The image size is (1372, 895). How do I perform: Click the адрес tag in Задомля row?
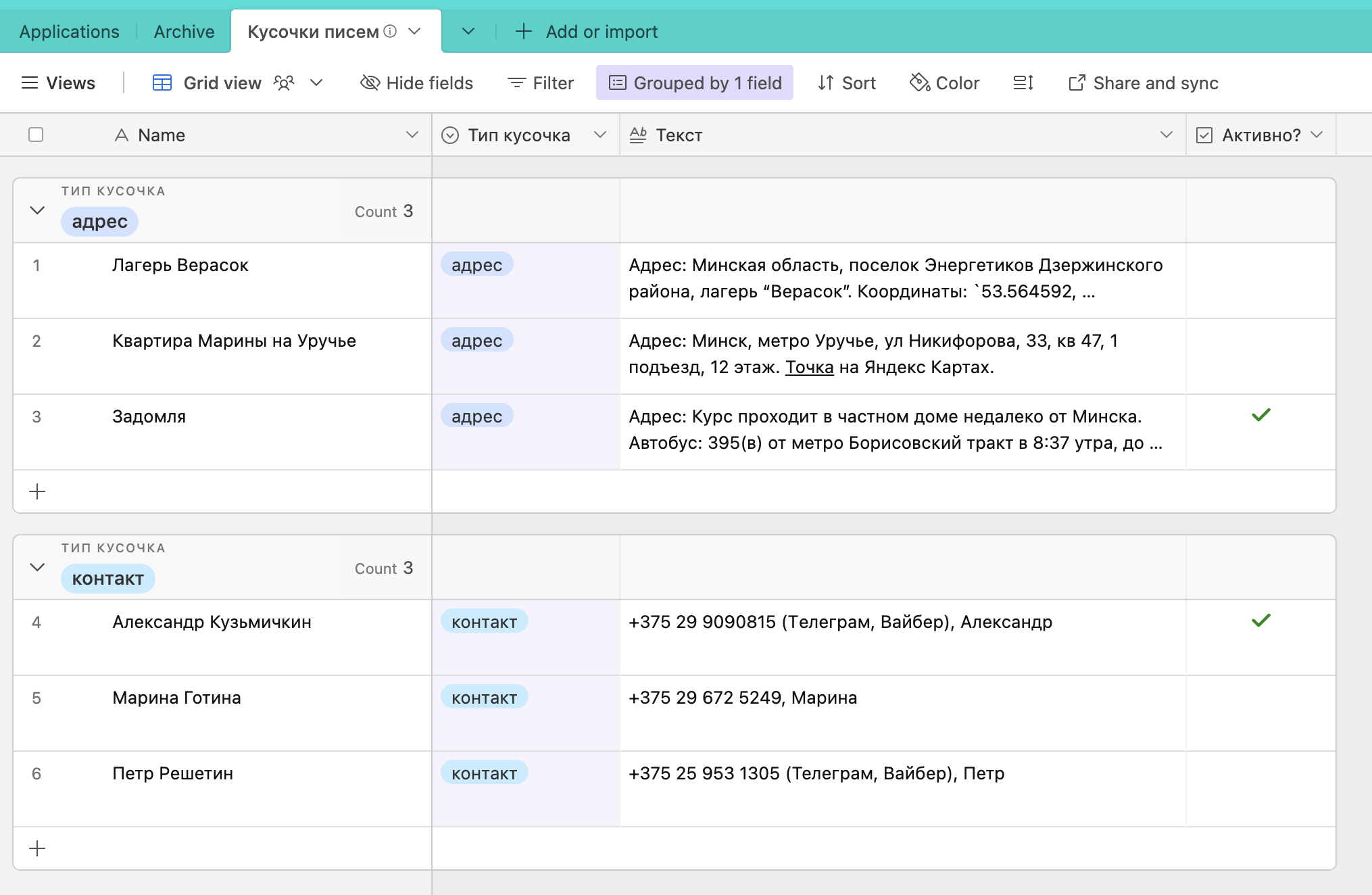tap(476, 416)
